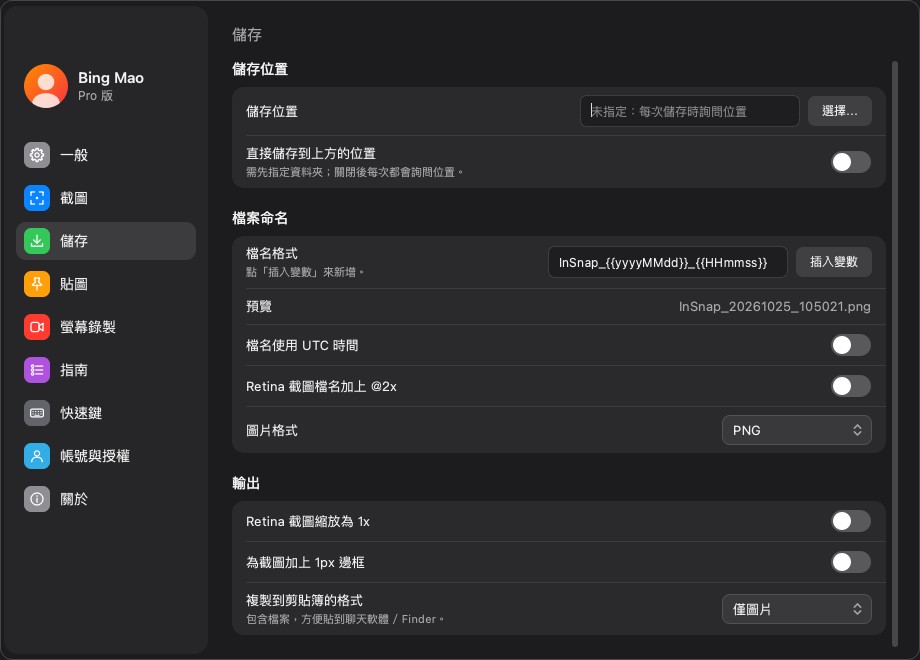Click the person icon for 帳號與授權
Viewport: 920px width, 660px height.
point(37,456)
